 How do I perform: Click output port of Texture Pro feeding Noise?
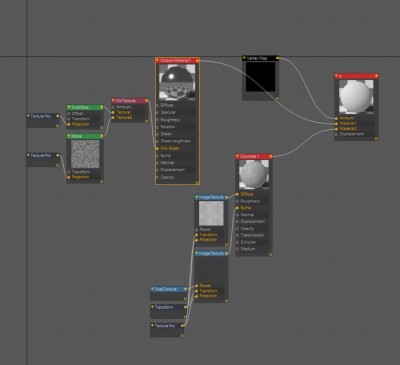tap(58, 155)
